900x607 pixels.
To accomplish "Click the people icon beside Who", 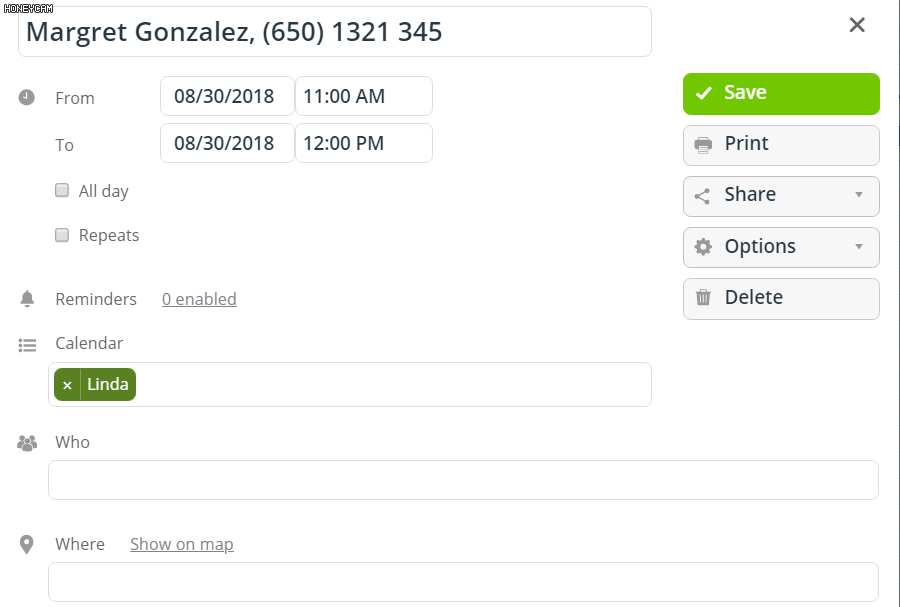I will click(27, 443).
